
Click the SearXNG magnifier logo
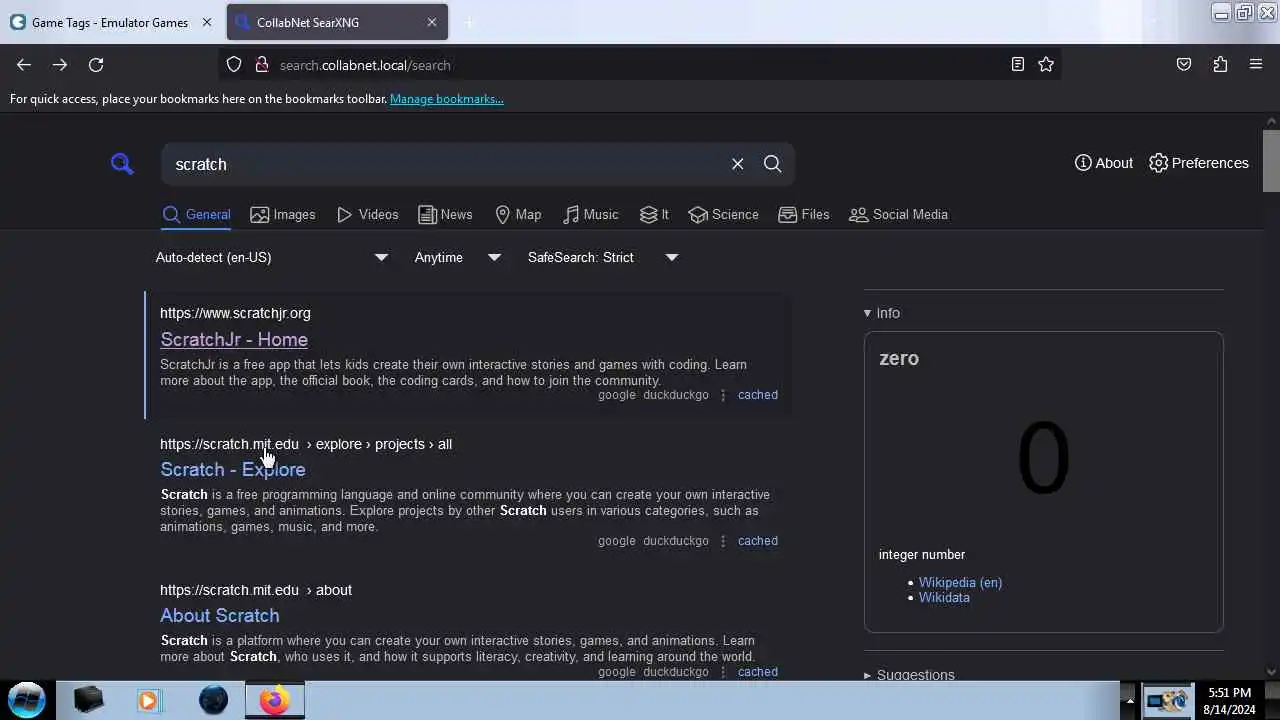pyautogui.click(x=122, y=164)
